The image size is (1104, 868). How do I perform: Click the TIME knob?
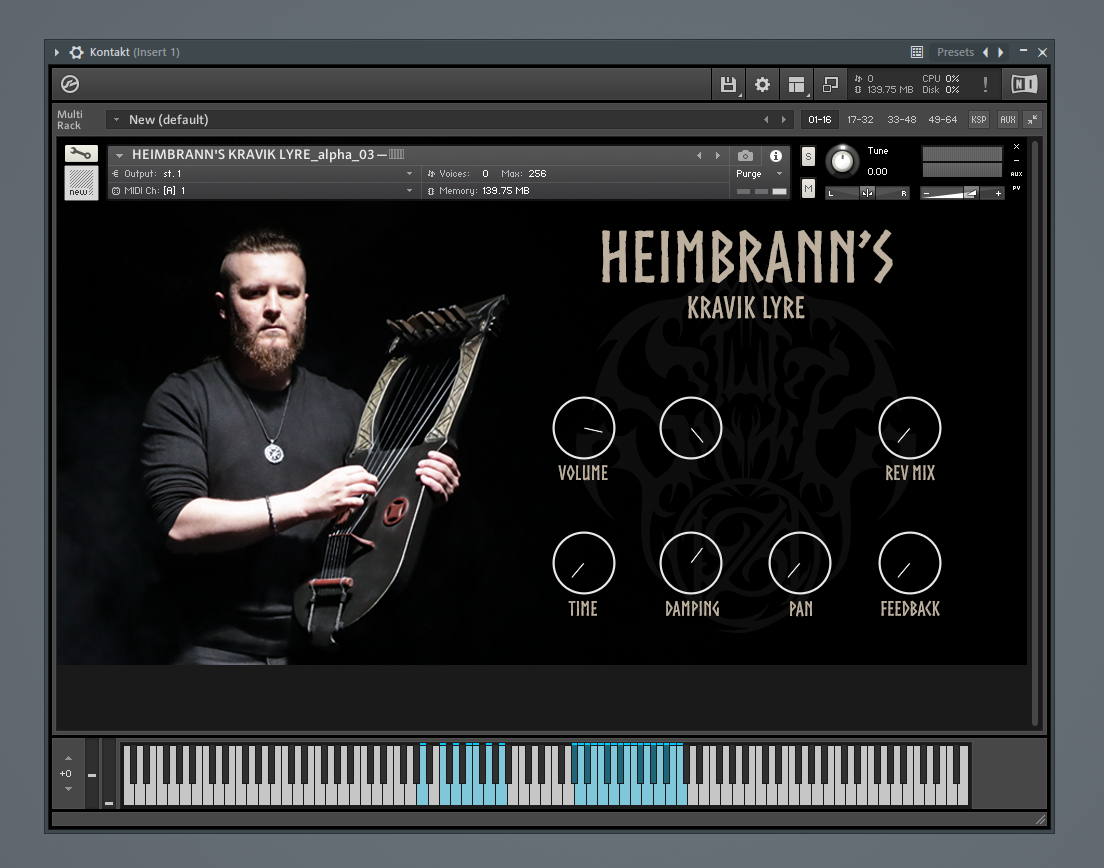(x=584, y=563)
